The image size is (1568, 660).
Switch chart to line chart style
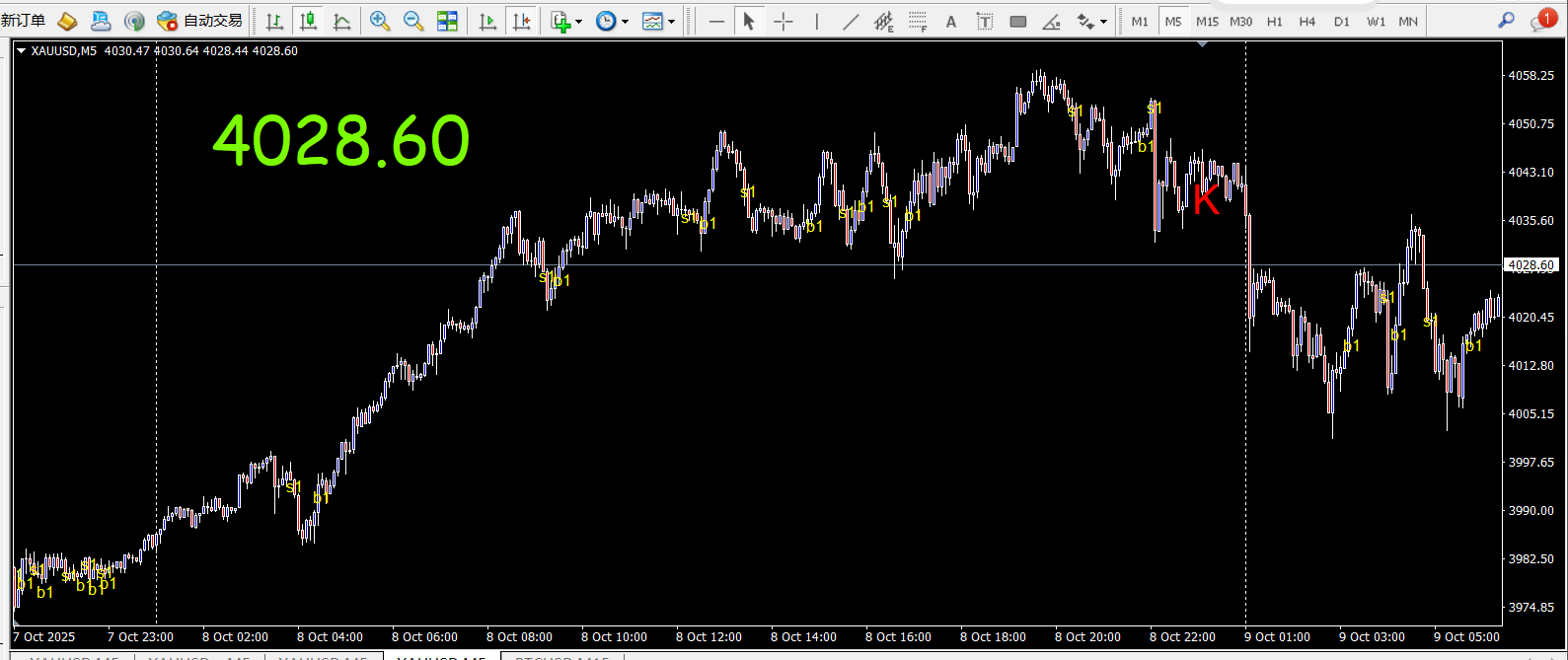tap(341, 21)
